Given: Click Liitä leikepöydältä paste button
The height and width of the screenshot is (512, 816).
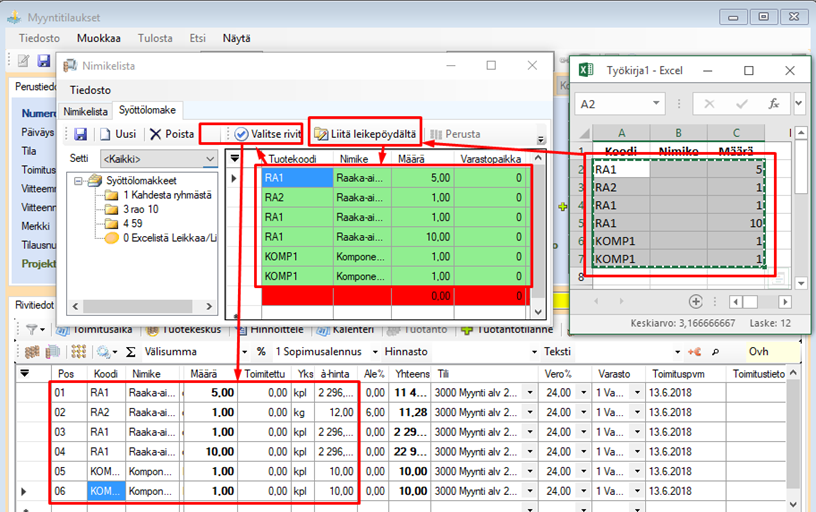Looking at the screenshot, I should pyautogui.click(x=366, y=134).
